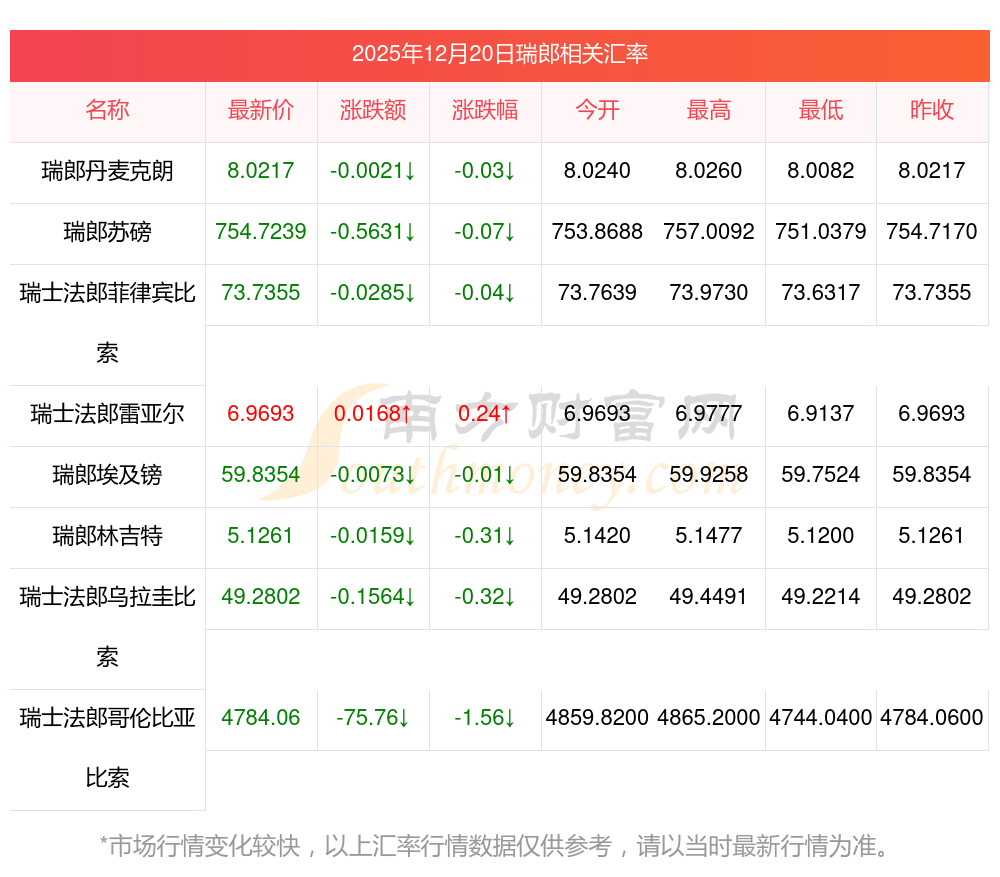Click the 最新价 column header
1000x877 pixels.
click(261, 110)
